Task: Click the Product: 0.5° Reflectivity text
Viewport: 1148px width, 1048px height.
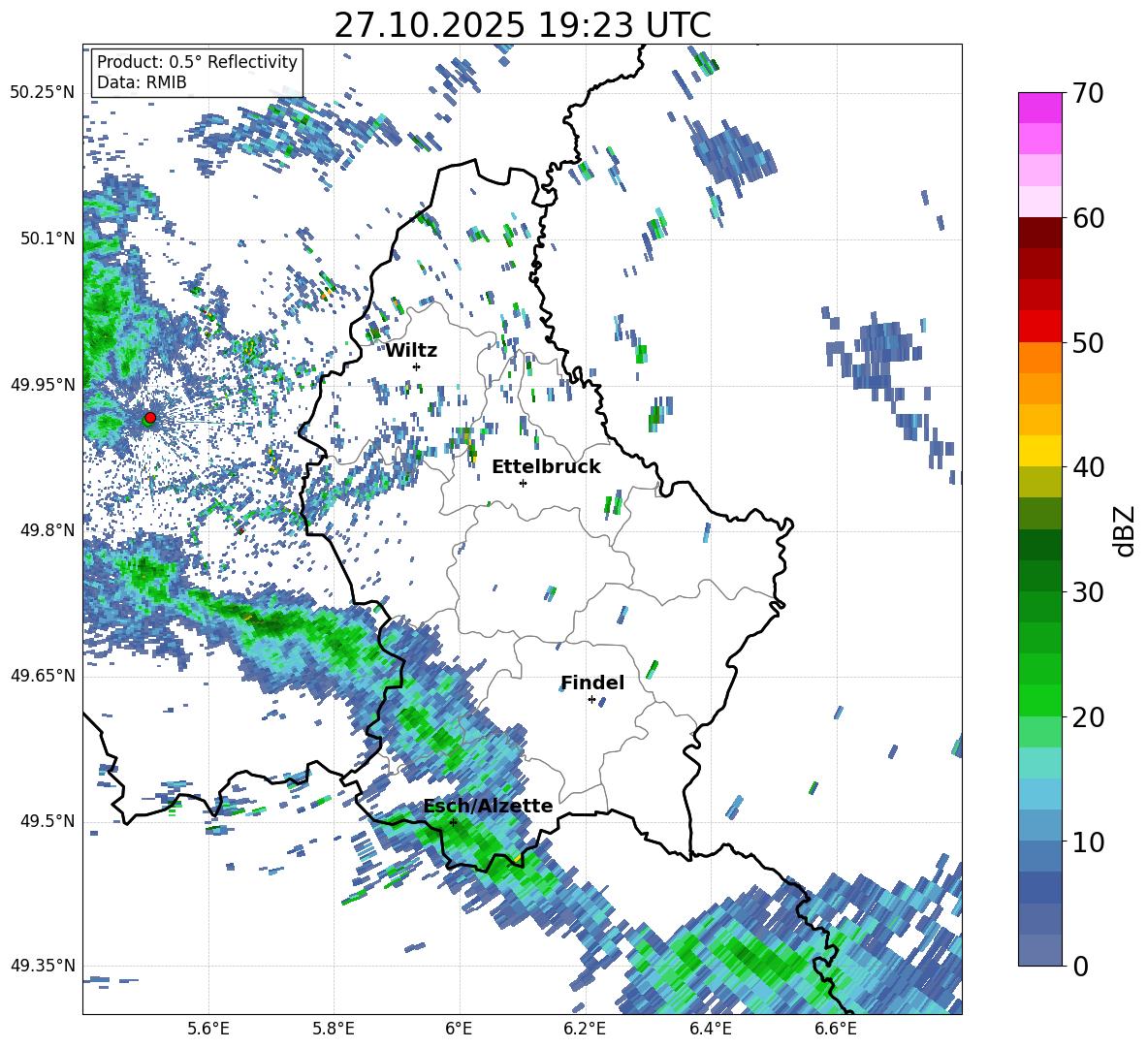Action: [x=197, y=62]
